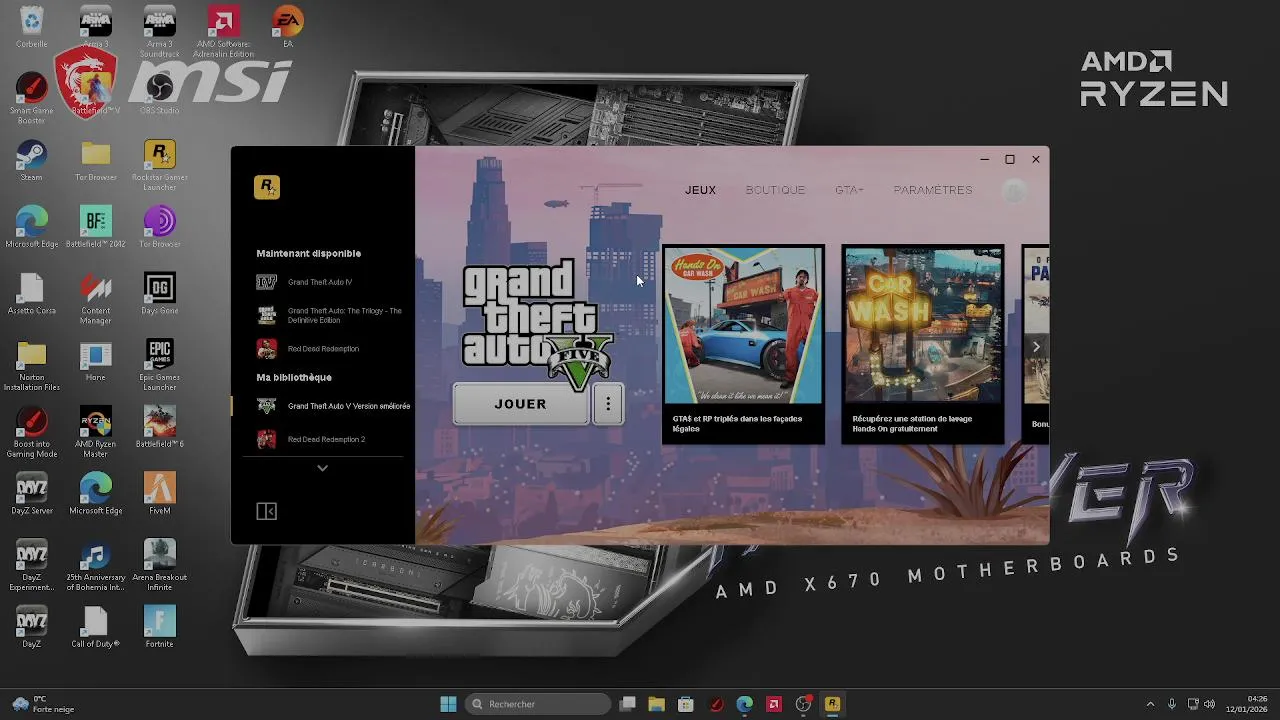Select the Content Manager desktop icon
This screenshot has width=1280, height=720.
tap(96, 298)
